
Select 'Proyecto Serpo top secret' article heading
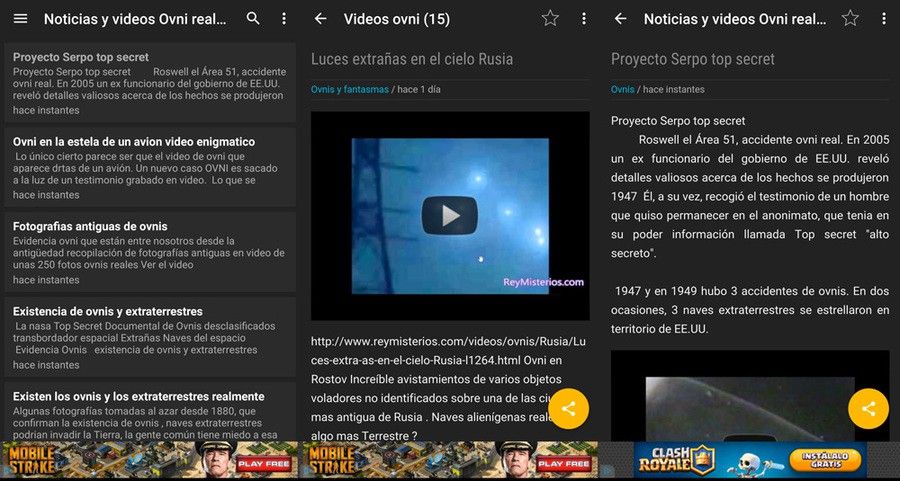(x=693, y=59)
